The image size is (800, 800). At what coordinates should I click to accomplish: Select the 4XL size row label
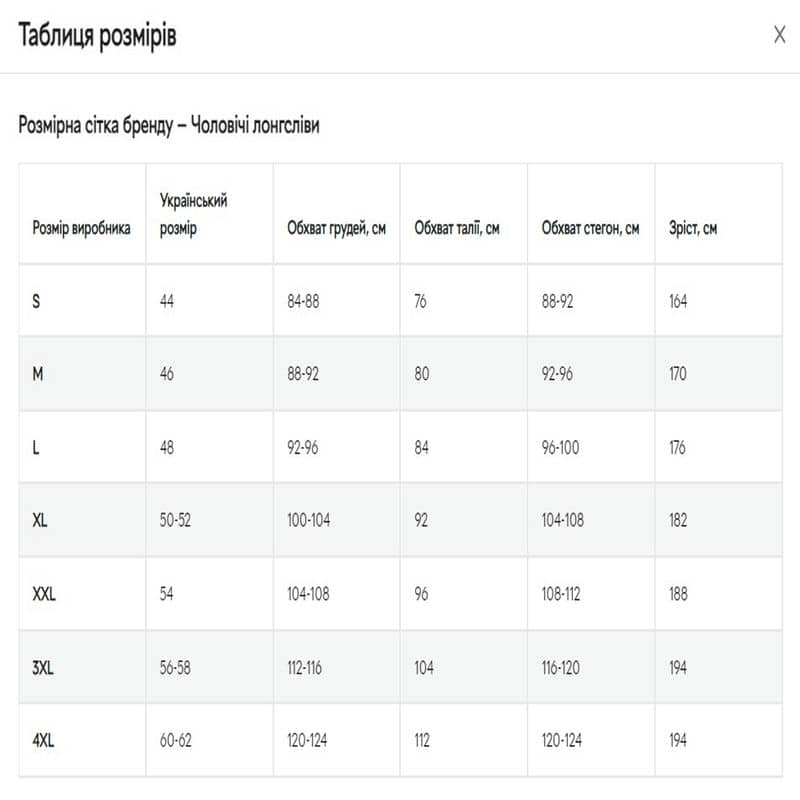pos(43,740)
